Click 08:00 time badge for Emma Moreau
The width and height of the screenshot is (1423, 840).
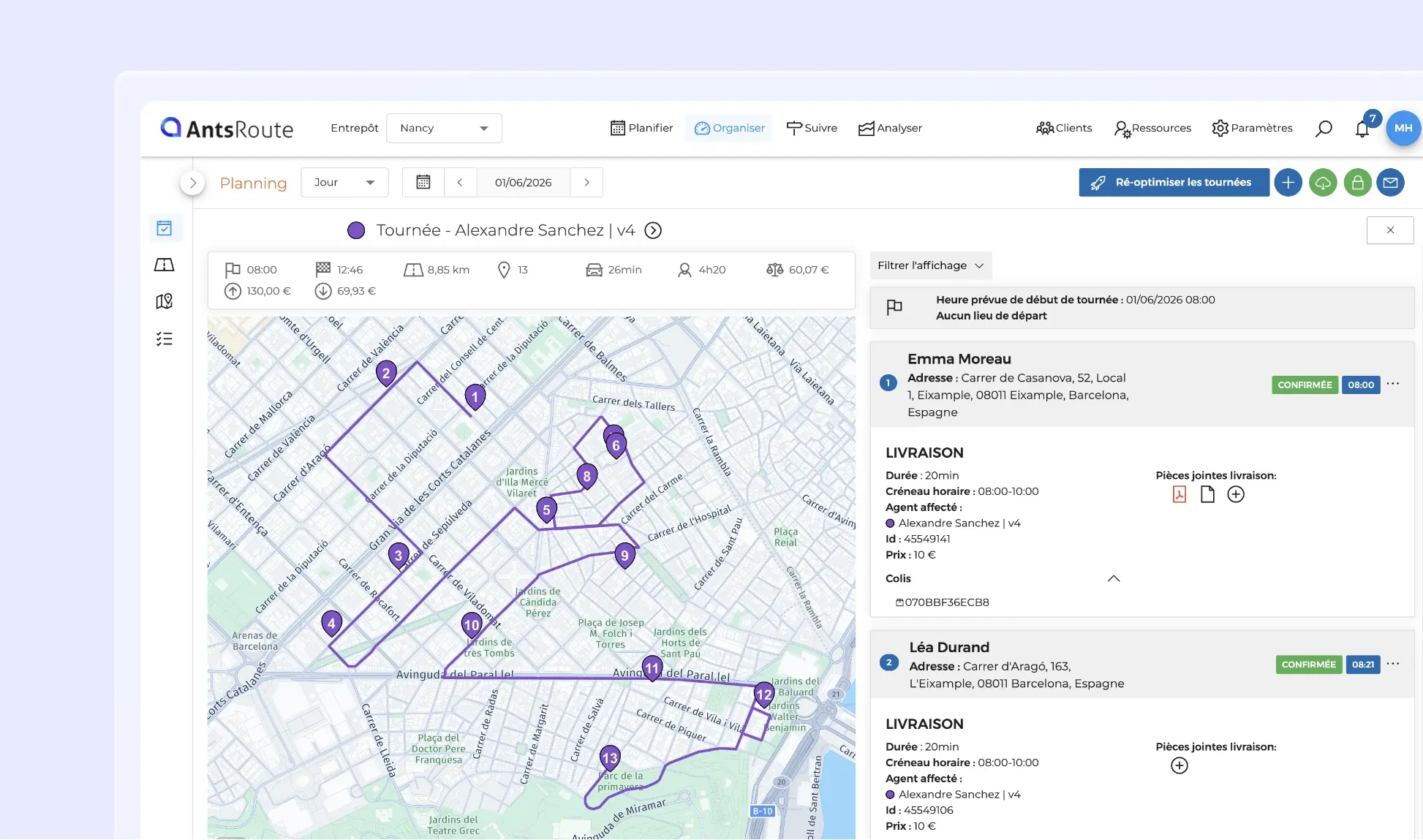(x=1361, y=385)
